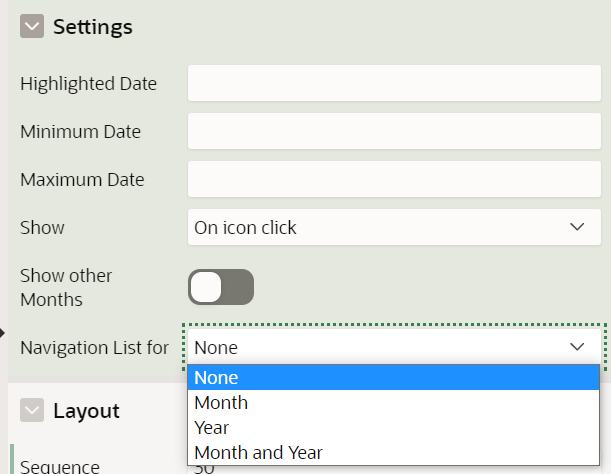Click the Navigation List for label
Viewport: 611px width, 474px height.
pyautogui.click(x=94, y=348)
